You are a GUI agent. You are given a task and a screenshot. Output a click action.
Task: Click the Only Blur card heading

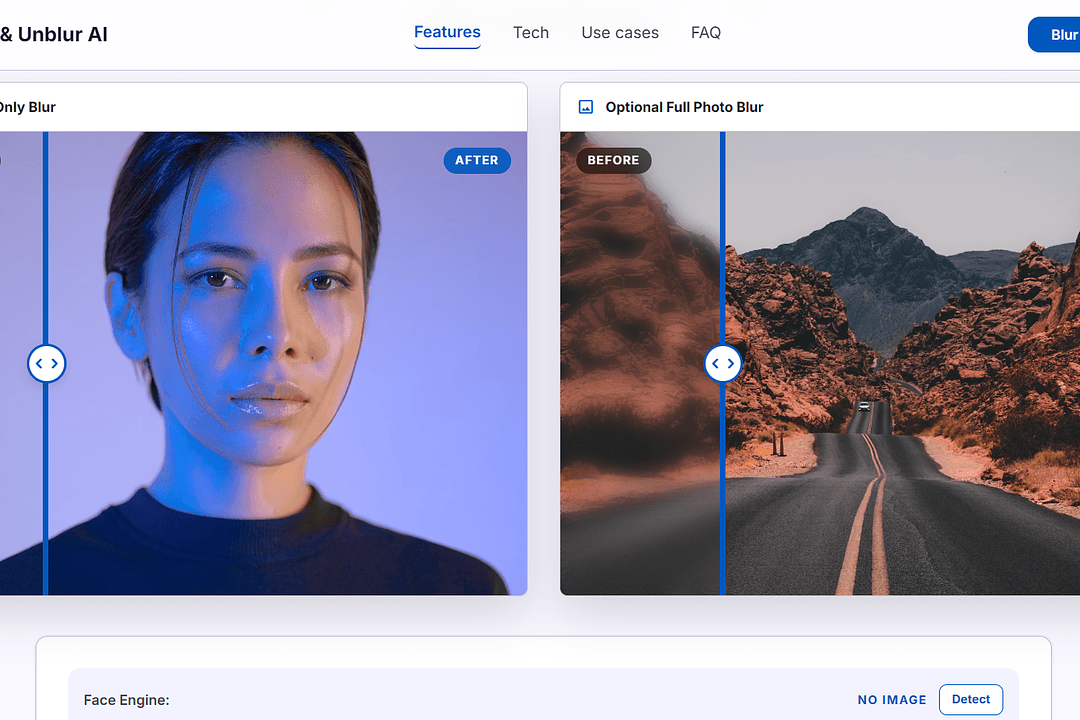28,107
